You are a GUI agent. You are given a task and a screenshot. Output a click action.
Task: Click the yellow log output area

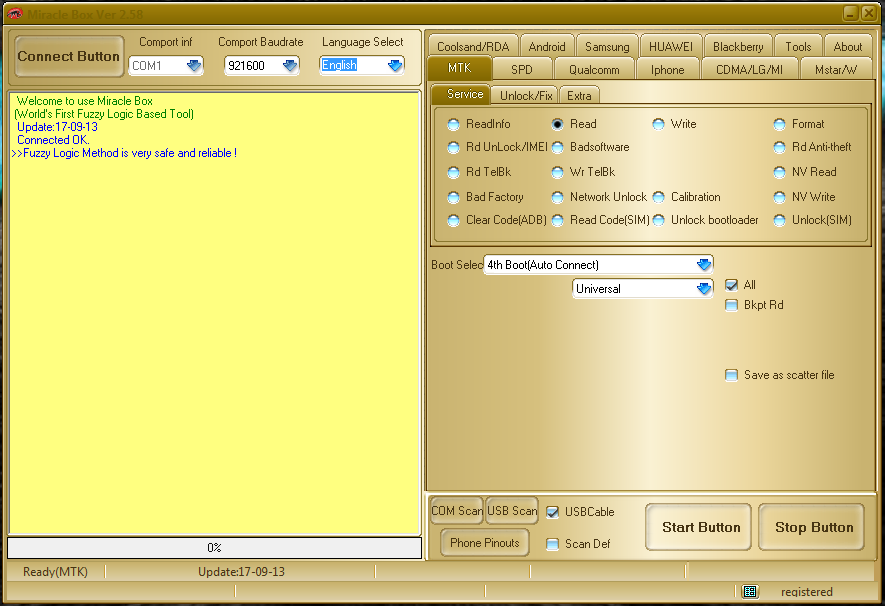pyautogui.click(x=214, y=313)
